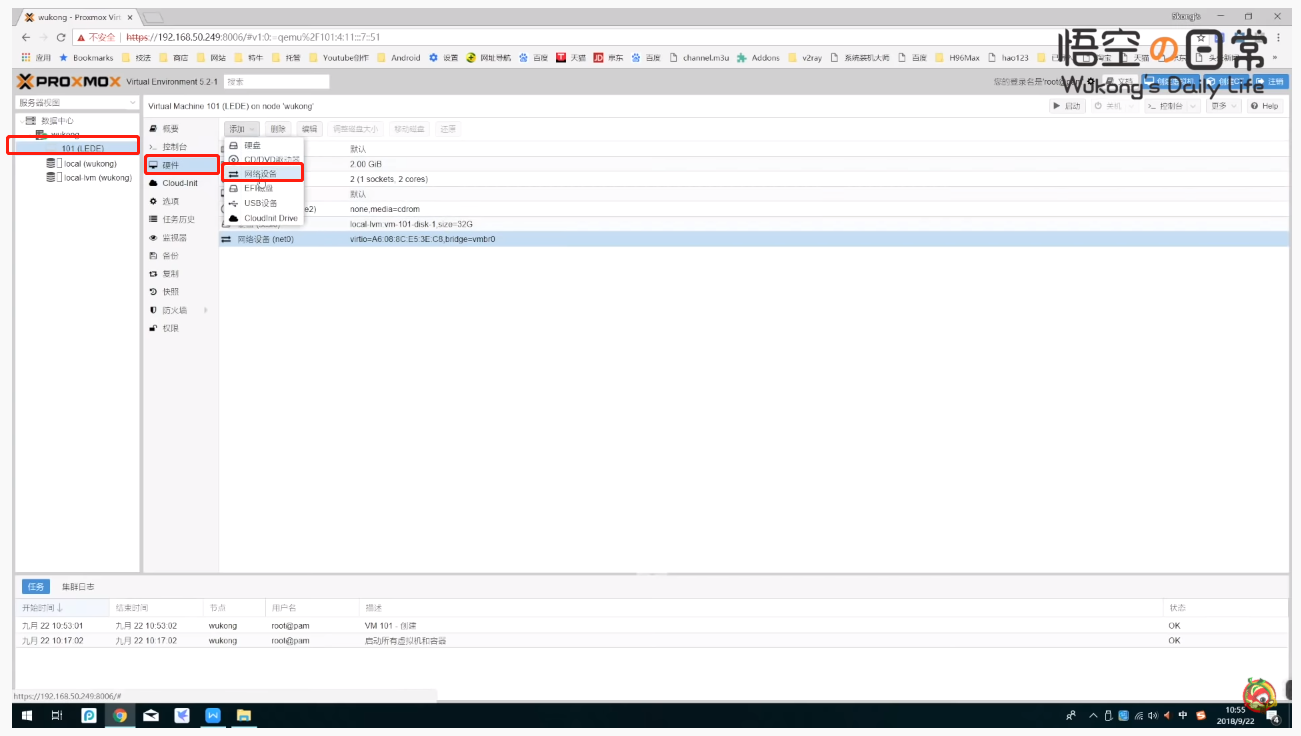Sort by 结束时间 column header
The height and width of the screenshot is (736, 1301).
coord(156,607)
